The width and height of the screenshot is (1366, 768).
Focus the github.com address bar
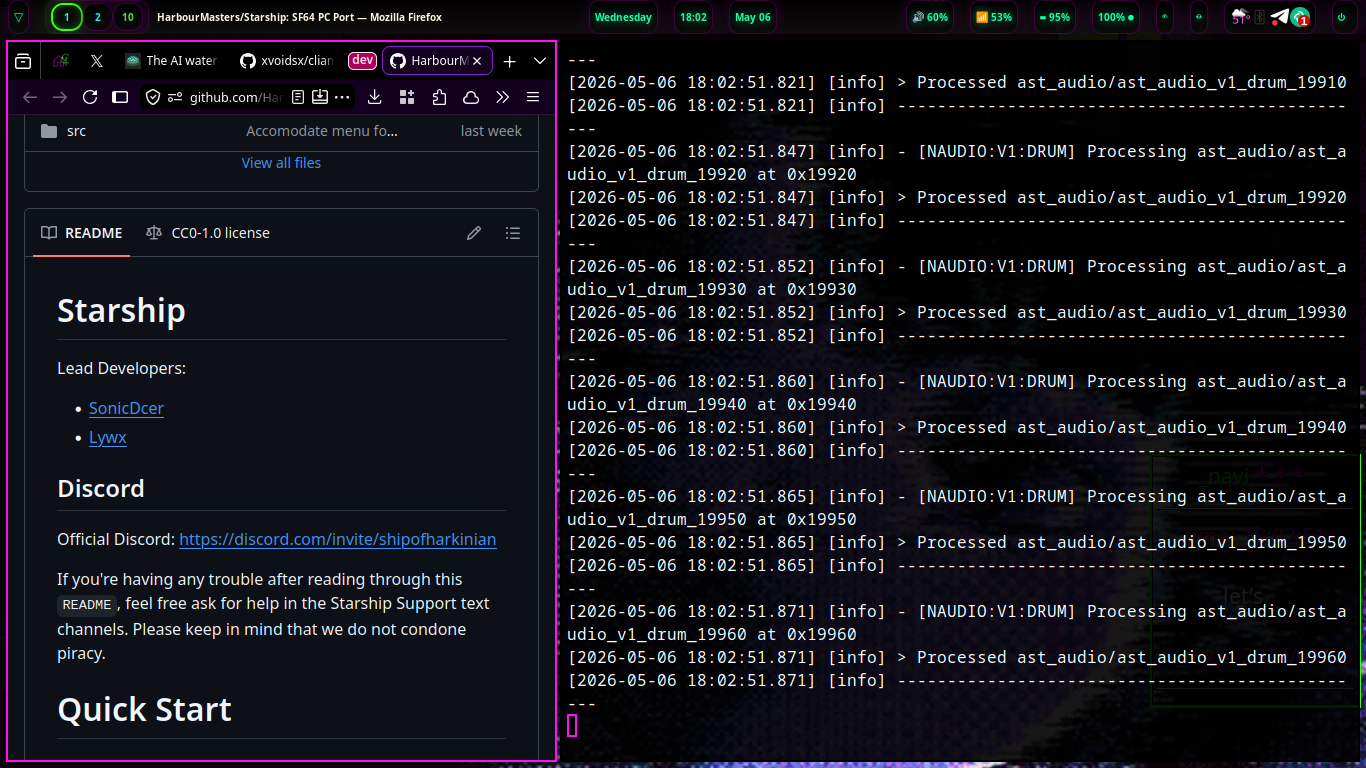(237, 97)
